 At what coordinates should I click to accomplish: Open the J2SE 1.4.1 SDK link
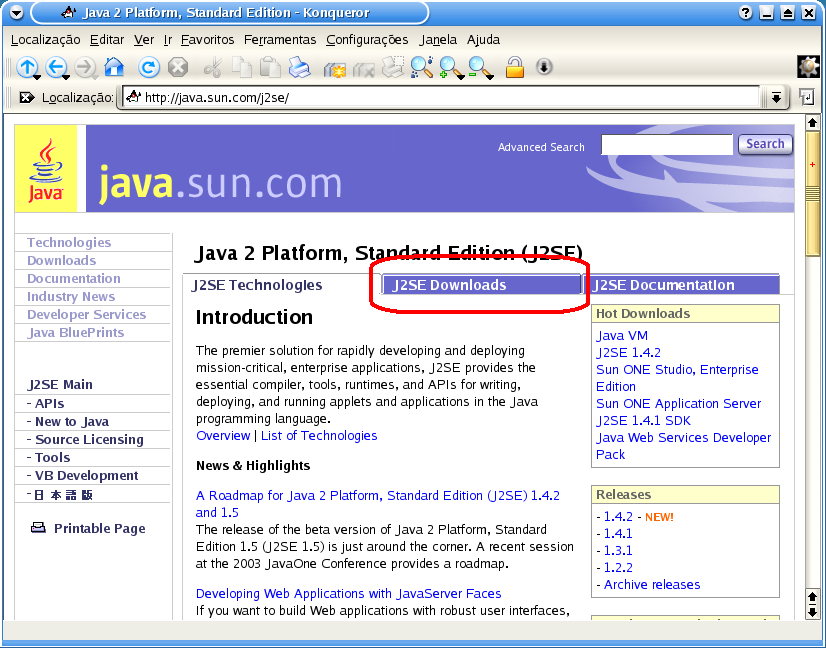643,420
